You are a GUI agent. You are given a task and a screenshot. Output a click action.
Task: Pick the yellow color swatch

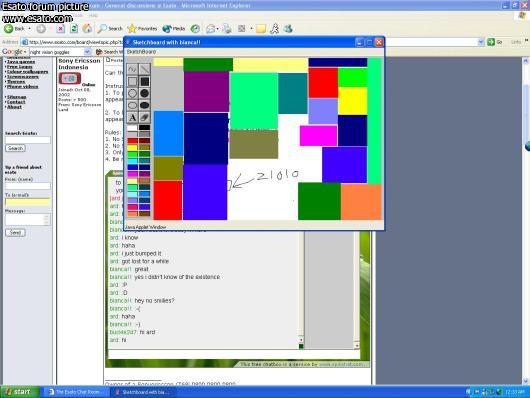click(132, 147)
